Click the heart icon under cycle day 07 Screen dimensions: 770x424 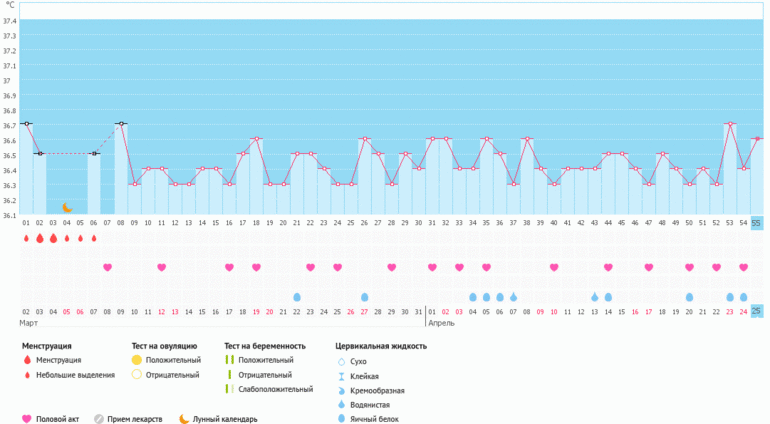tap(107, 267)
